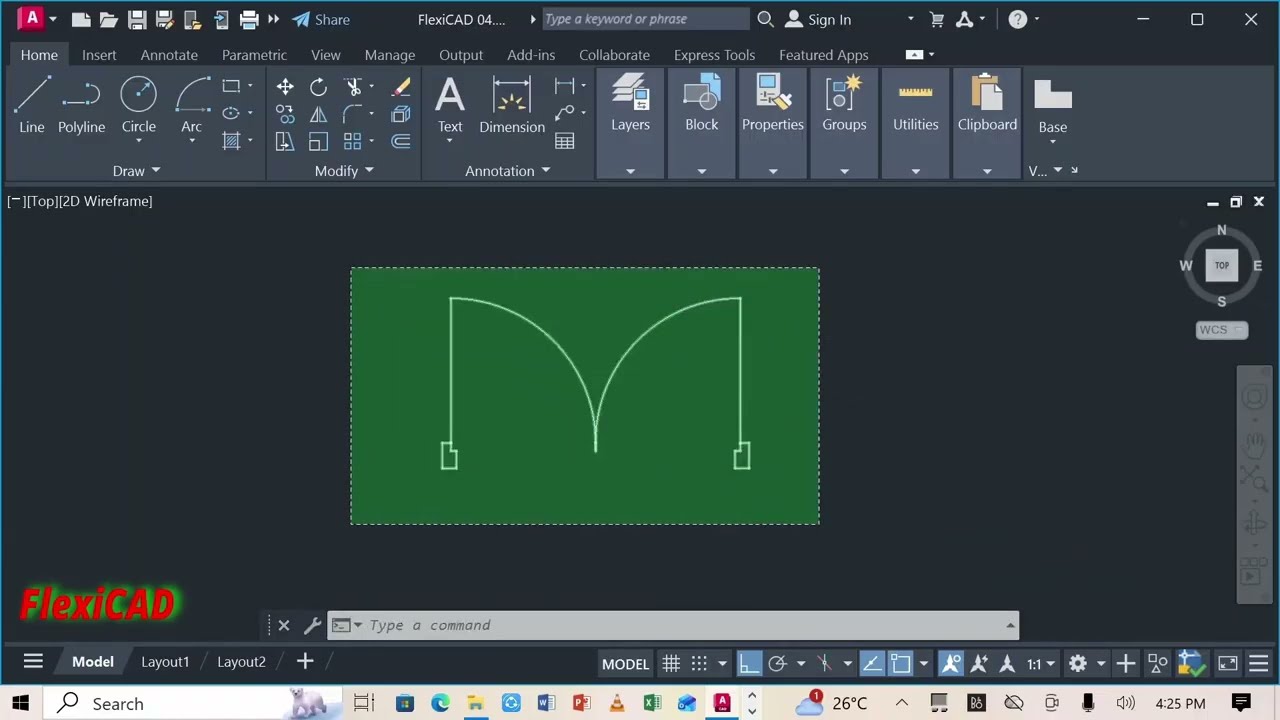Select the Scale tool
The height and width of the screenshot is (720, 1280).
click(x=318, y=141)
